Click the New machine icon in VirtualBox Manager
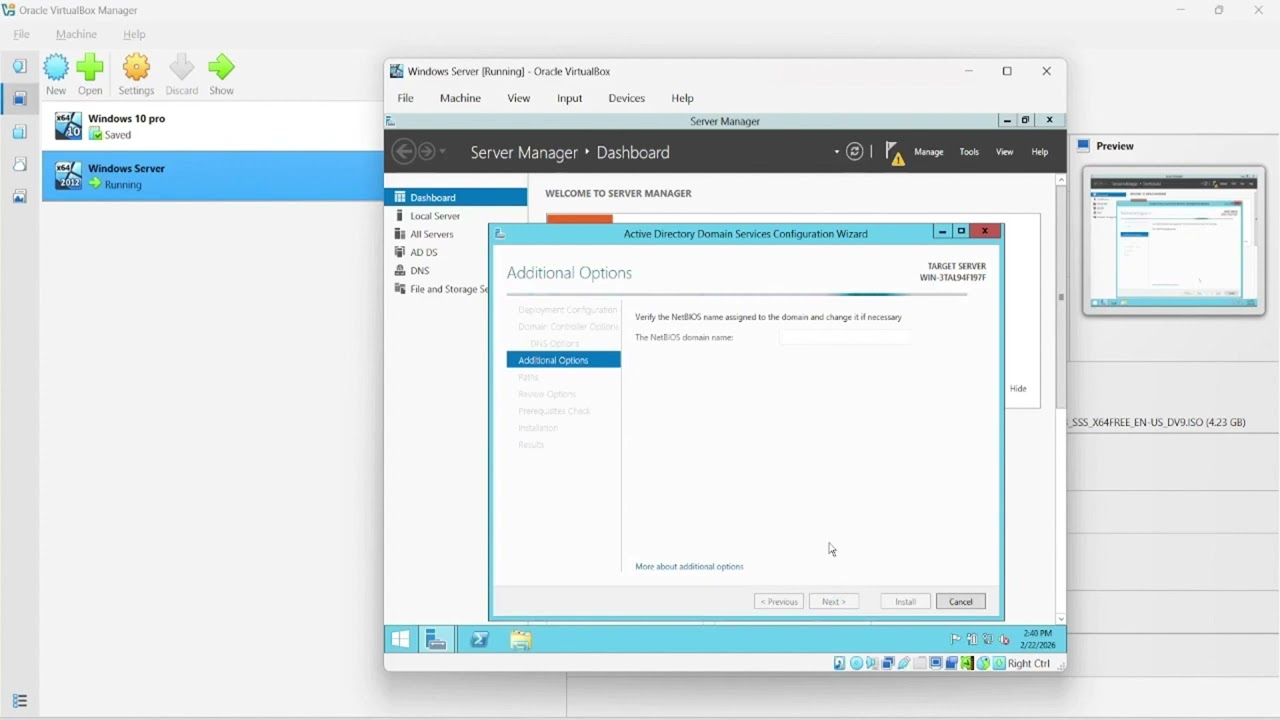 point(56,68)
